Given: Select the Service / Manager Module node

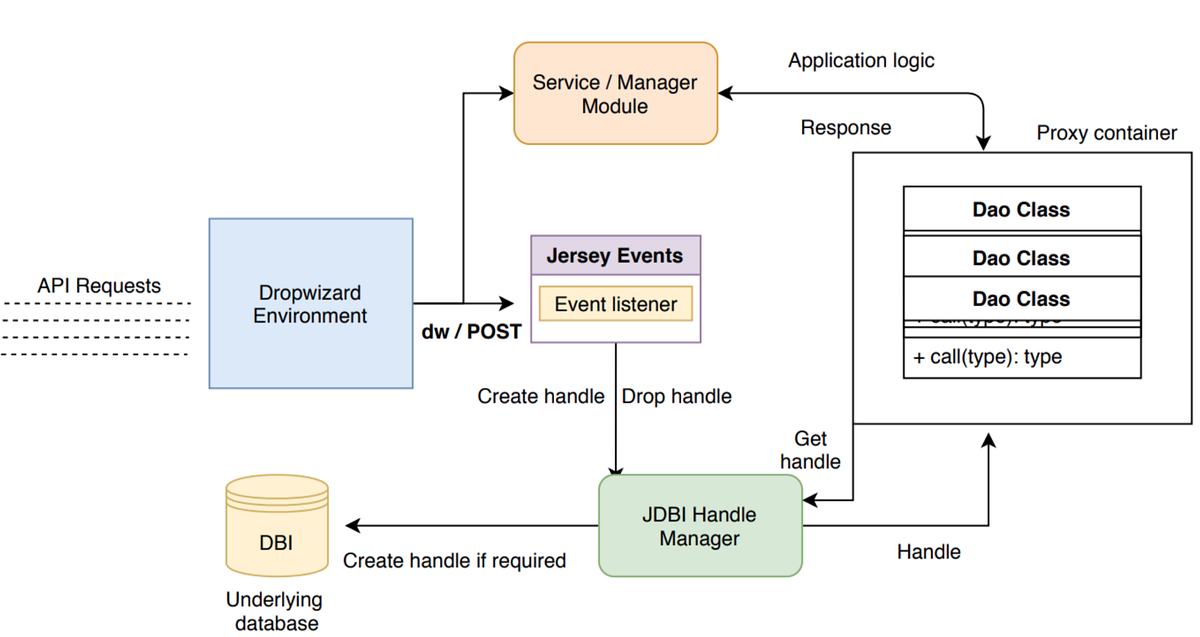Looking at the screenshot, I should coord(614,93).
